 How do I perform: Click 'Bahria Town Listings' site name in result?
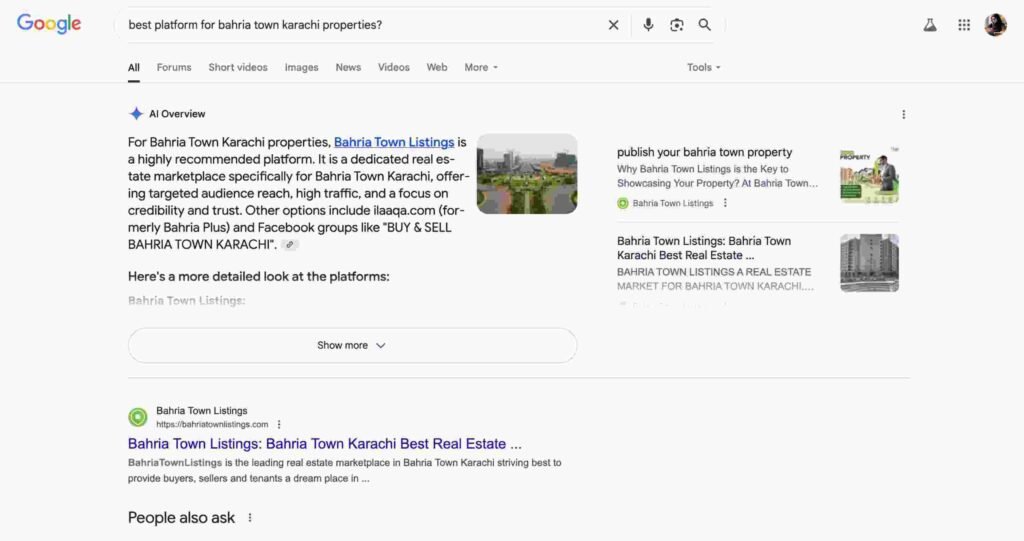coord(202,410)
